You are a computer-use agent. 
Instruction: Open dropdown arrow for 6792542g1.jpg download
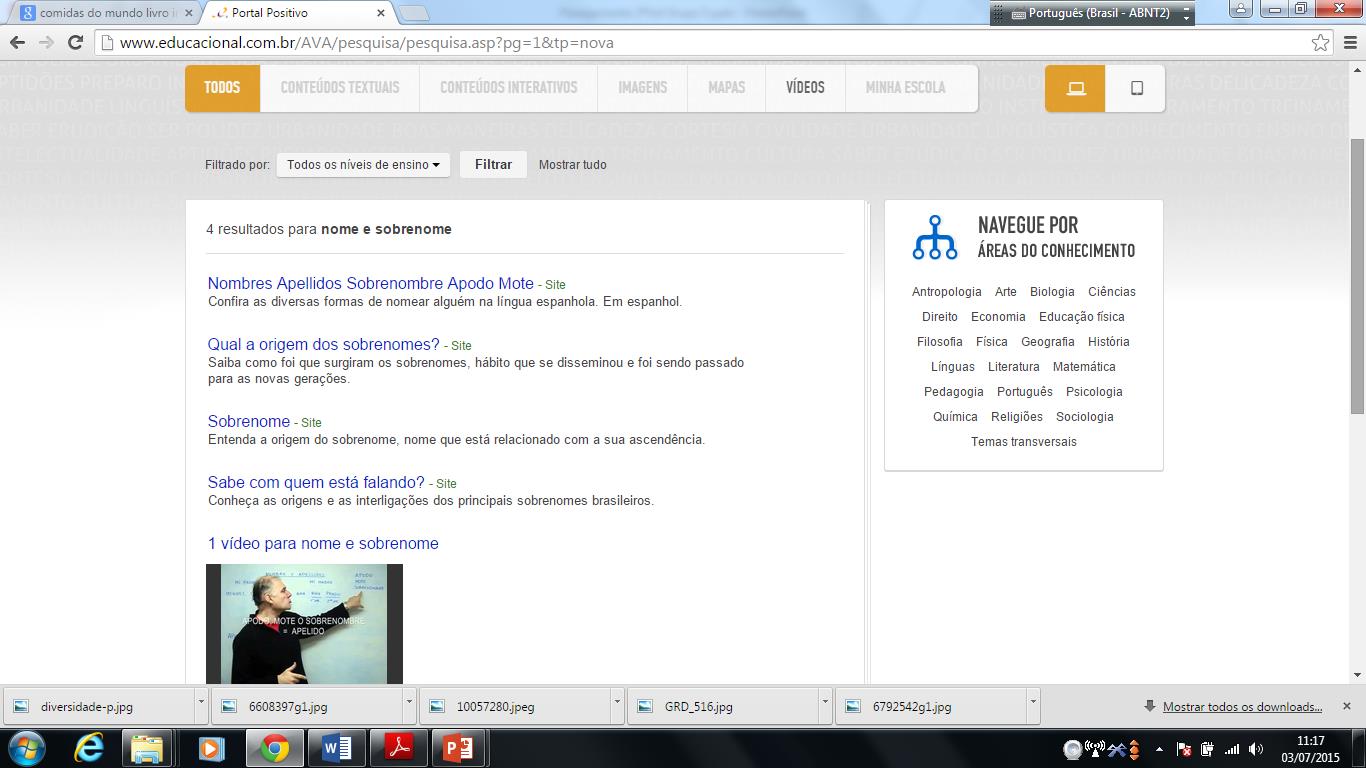pyautogui.click(x=1033, y=705)
